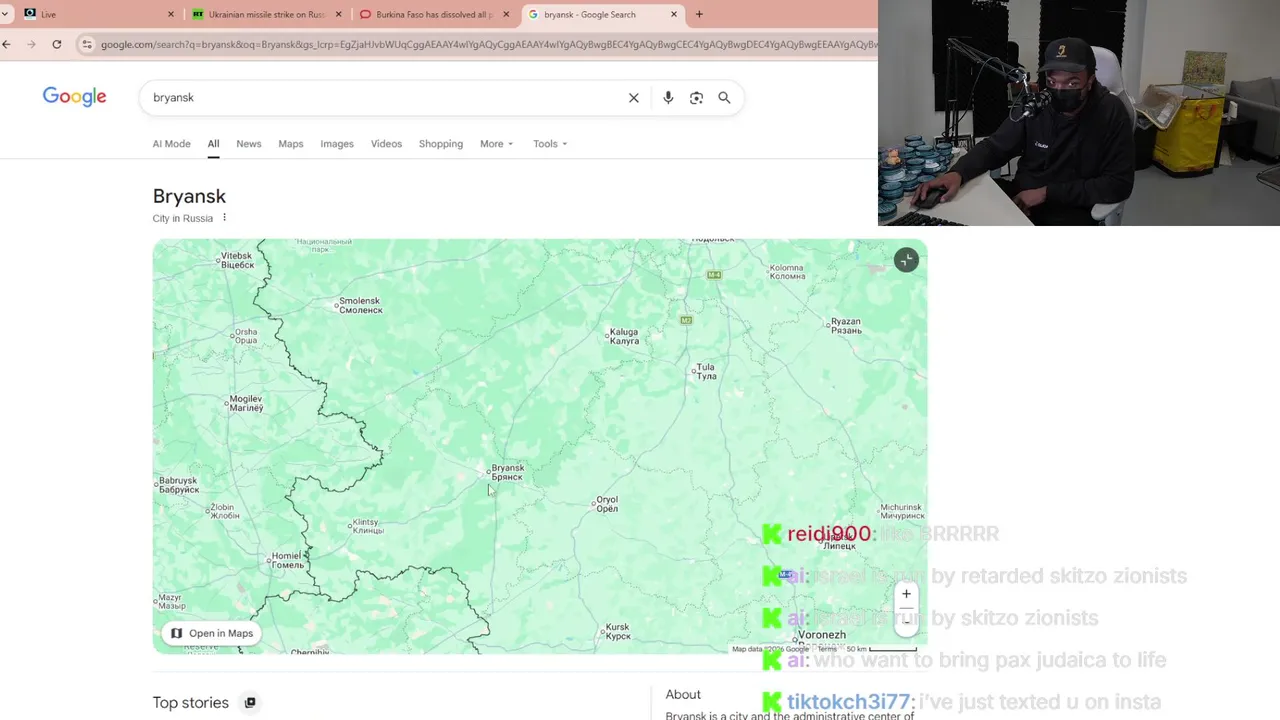Open the Terms link on the map
The image size is (1280, 720).
(827, 649)
